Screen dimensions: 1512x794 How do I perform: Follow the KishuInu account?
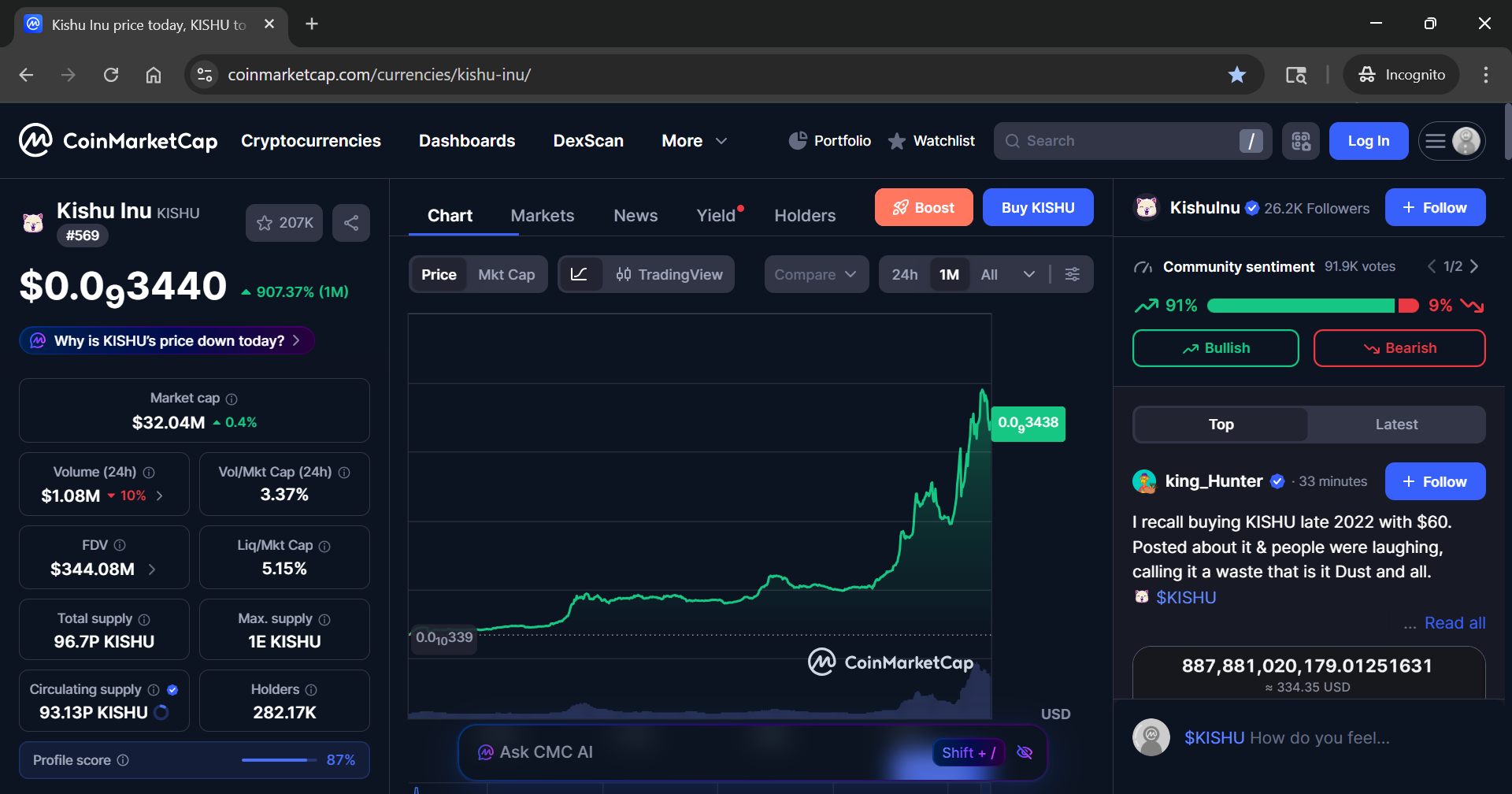(1436, 207)
